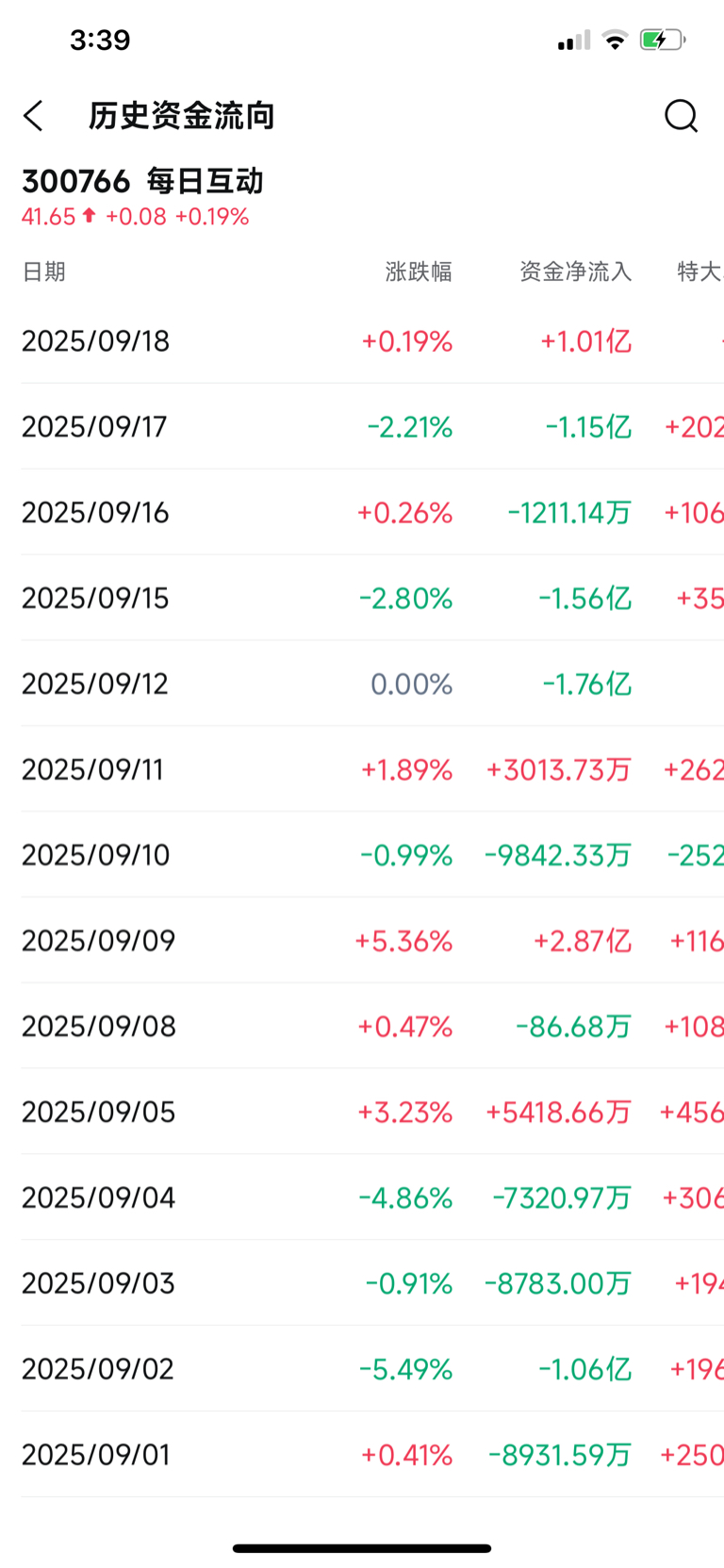
Task: Open search with the magnifier icon
Action: 681,116
